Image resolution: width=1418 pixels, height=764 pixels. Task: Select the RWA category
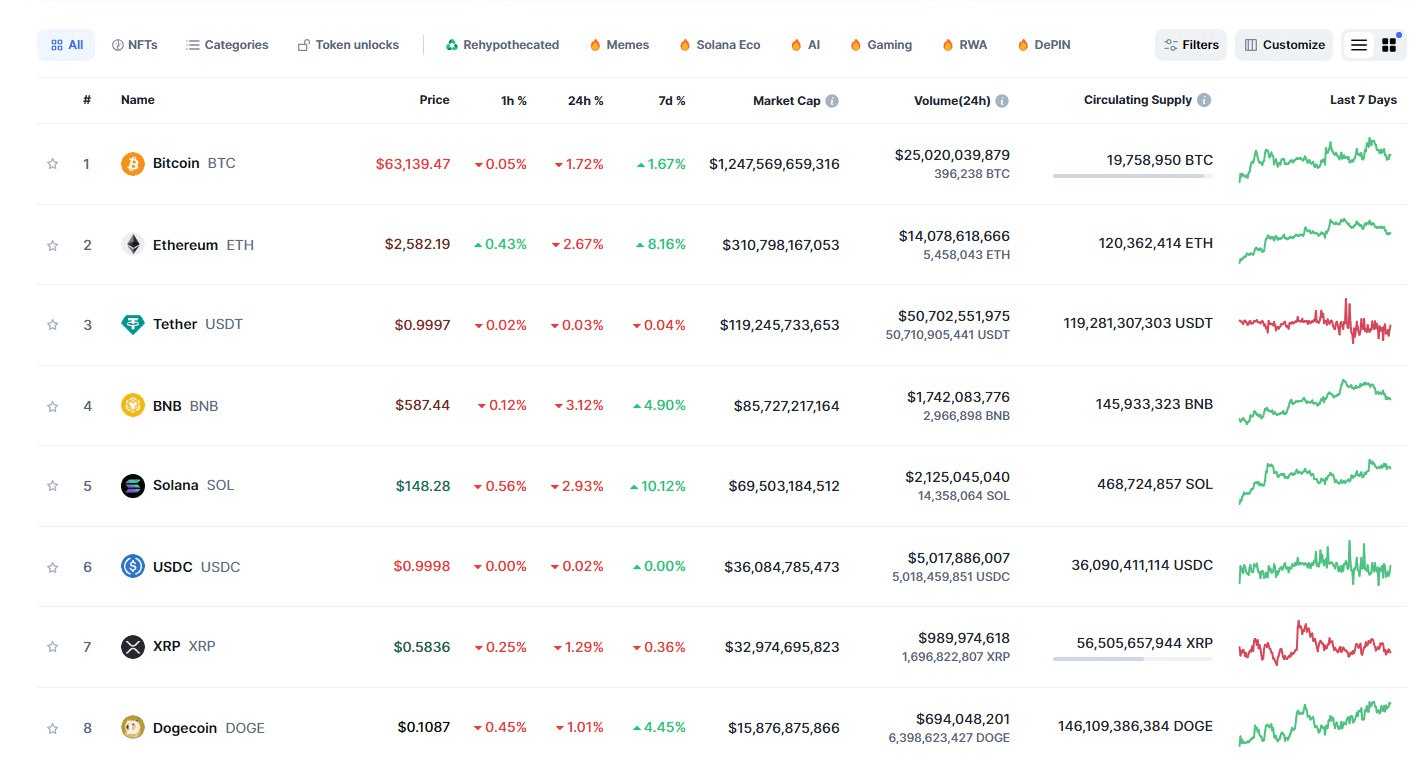964,45
